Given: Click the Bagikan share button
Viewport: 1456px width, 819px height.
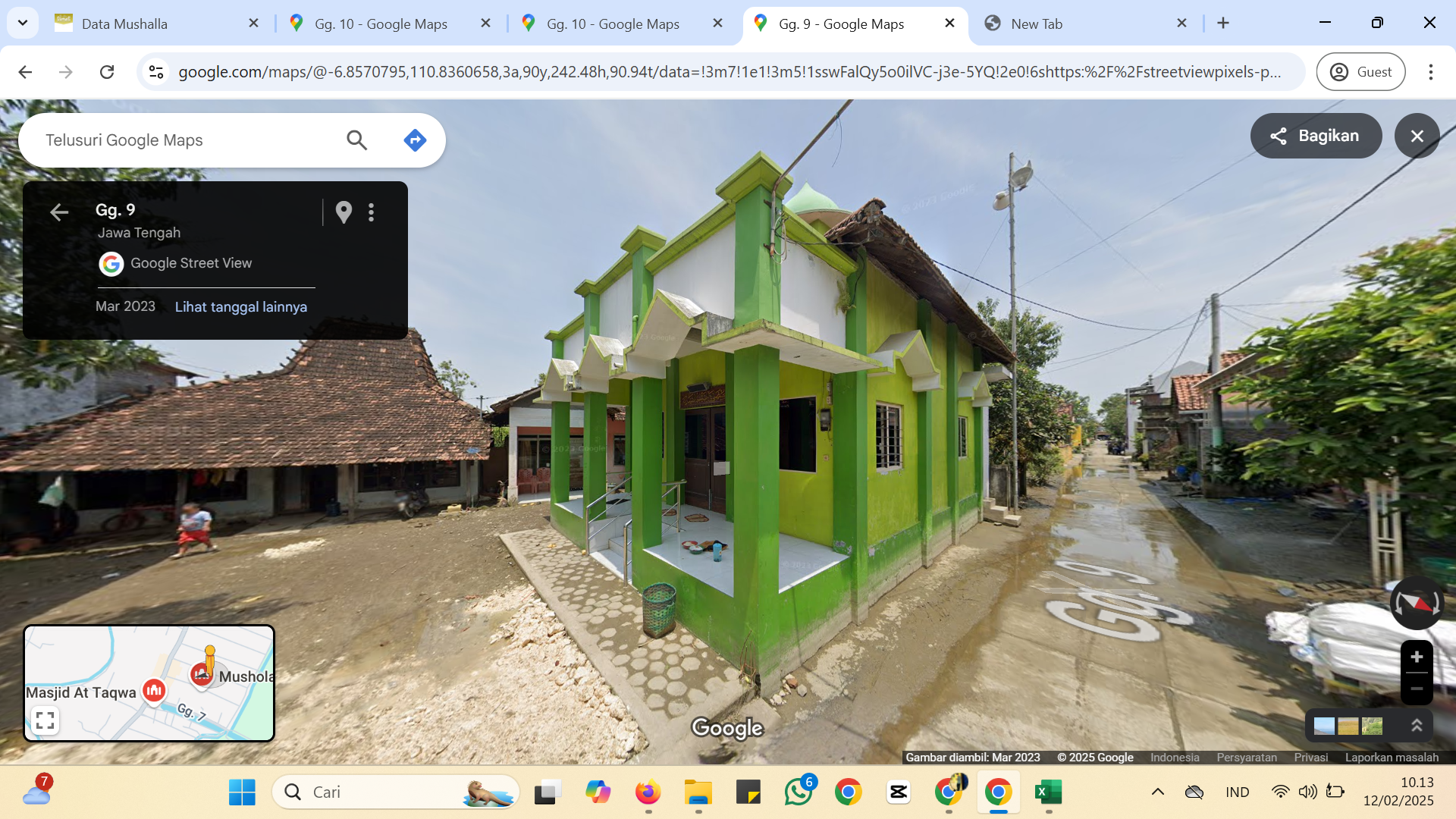Looking at the screenshot, I should (x=1316, y=136).
